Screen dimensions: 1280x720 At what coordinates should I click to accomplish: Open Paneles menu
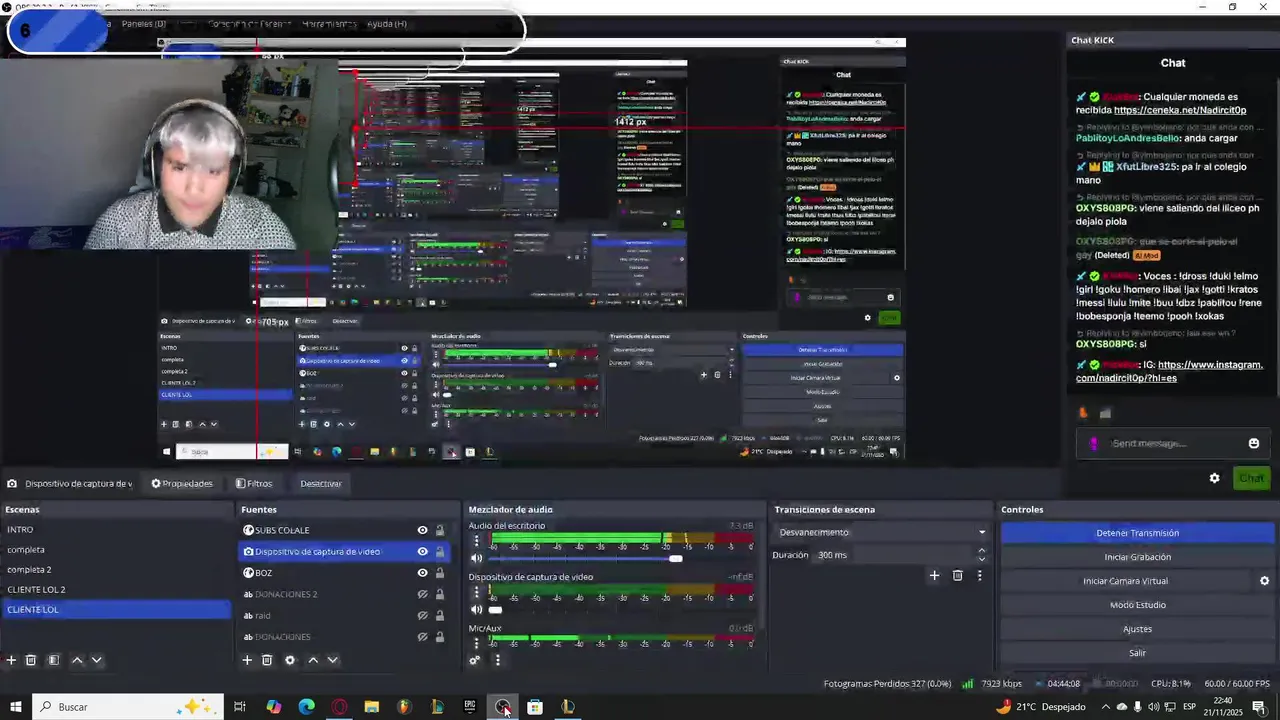tap(144, 24)
